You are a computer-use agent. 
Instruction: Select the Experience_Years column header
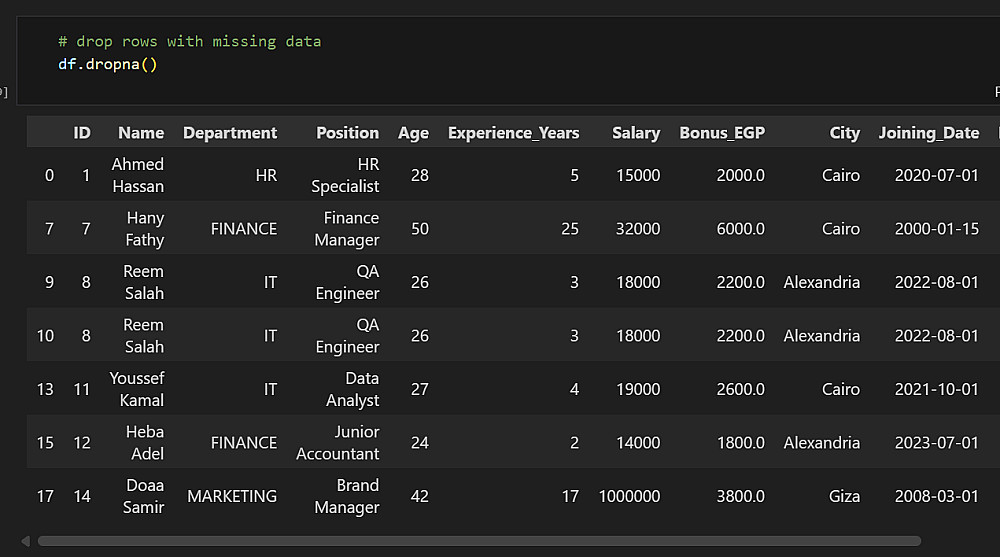pyautogui.click(x=513, y=133)
